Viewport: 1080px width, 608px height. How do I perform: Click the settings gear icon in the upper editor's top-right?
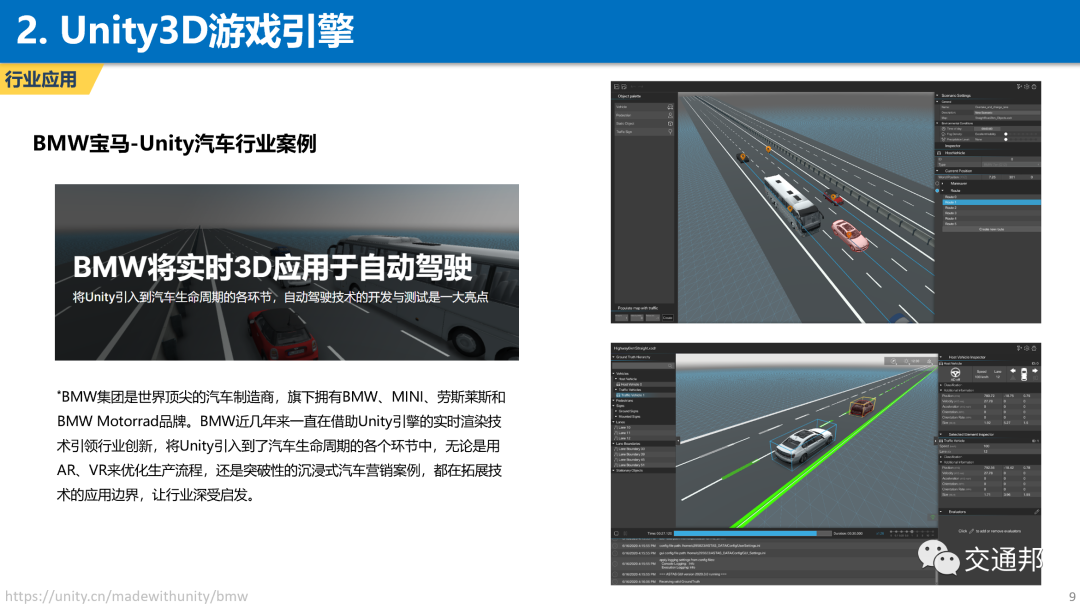pyautogui.click(x=1026, y=87)
